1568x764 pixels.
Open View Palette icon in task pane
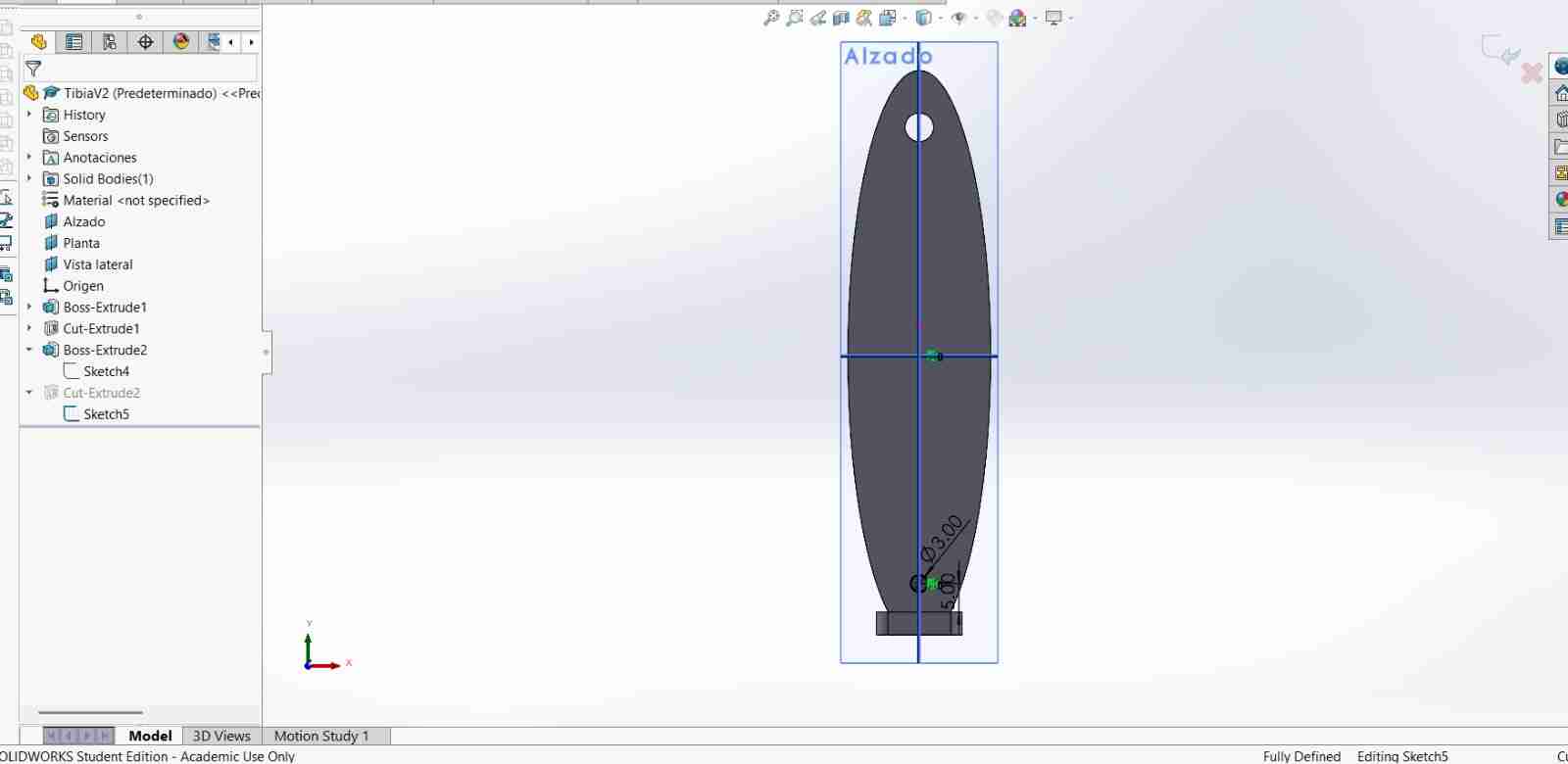coord(1560,173)
